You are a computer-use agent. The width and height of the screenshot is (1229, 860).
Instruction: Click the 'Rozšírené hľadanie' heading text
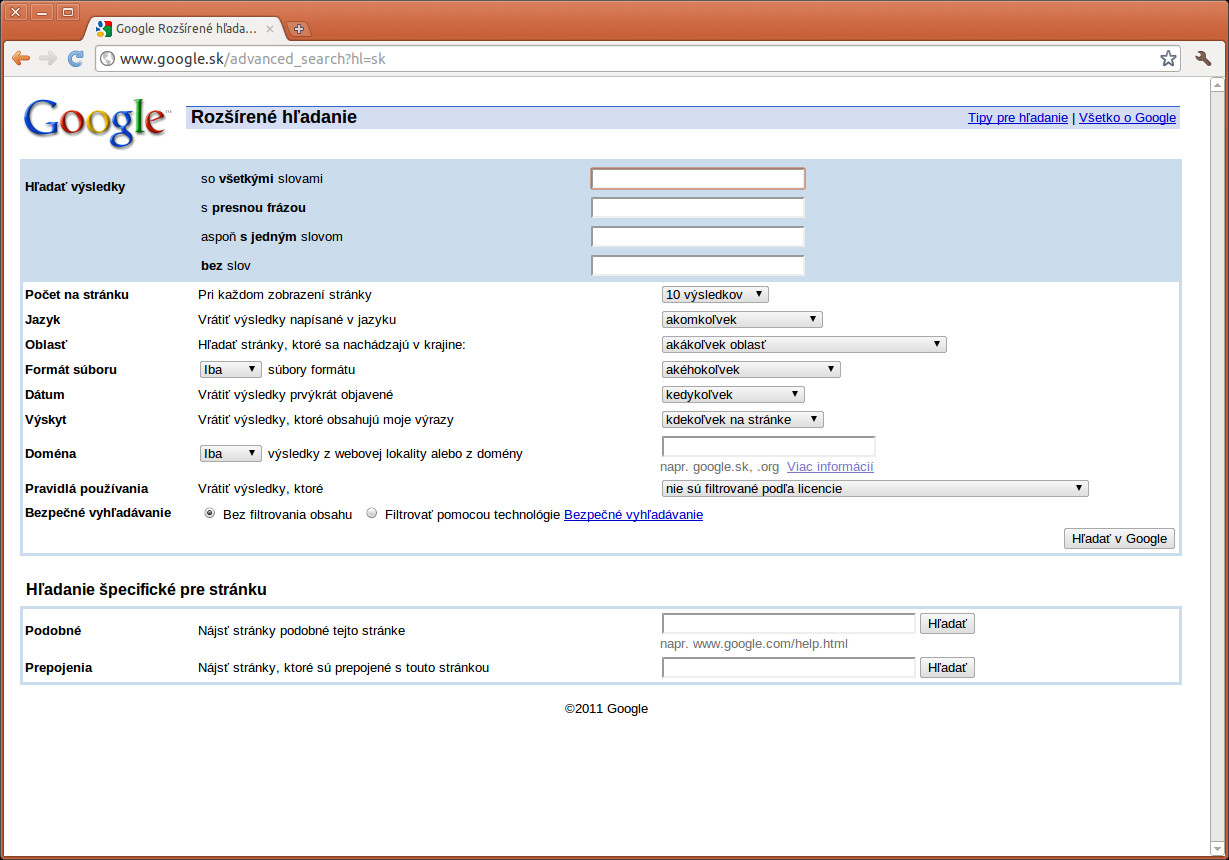[x=274, y=117]
